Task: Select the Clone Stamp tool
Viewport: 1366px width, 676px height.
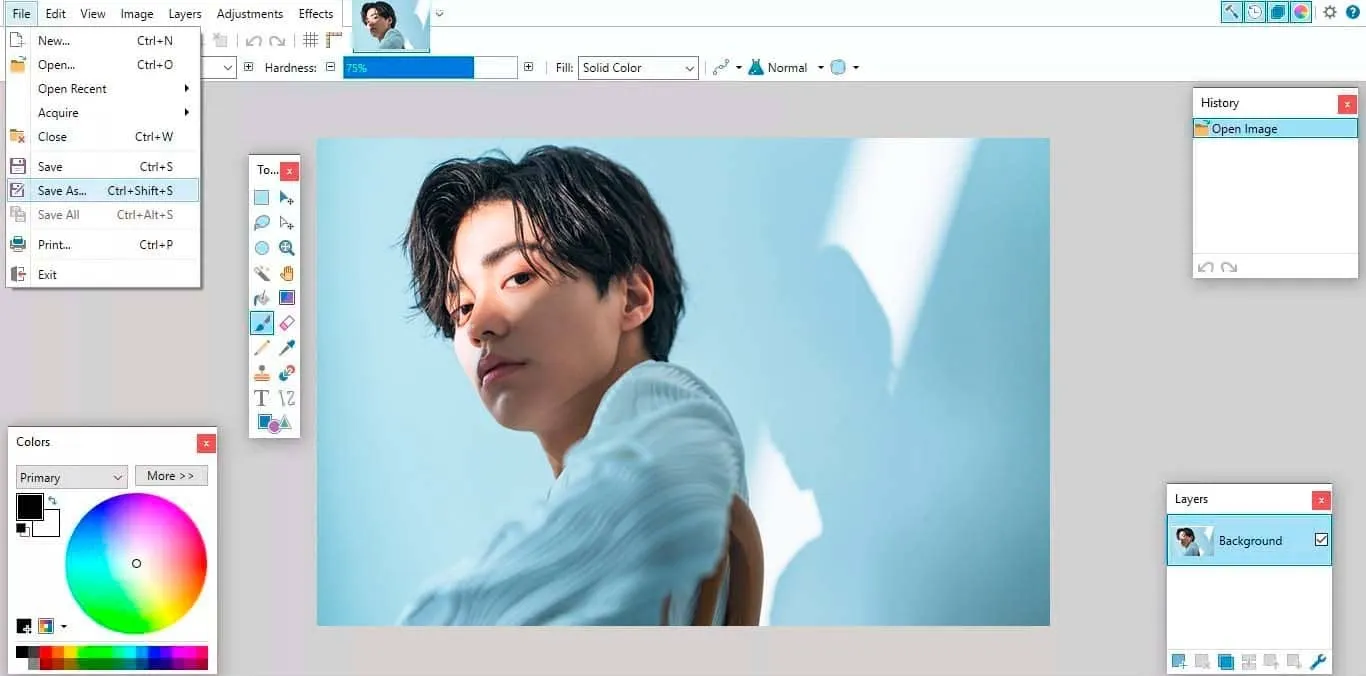Action: 262,373
